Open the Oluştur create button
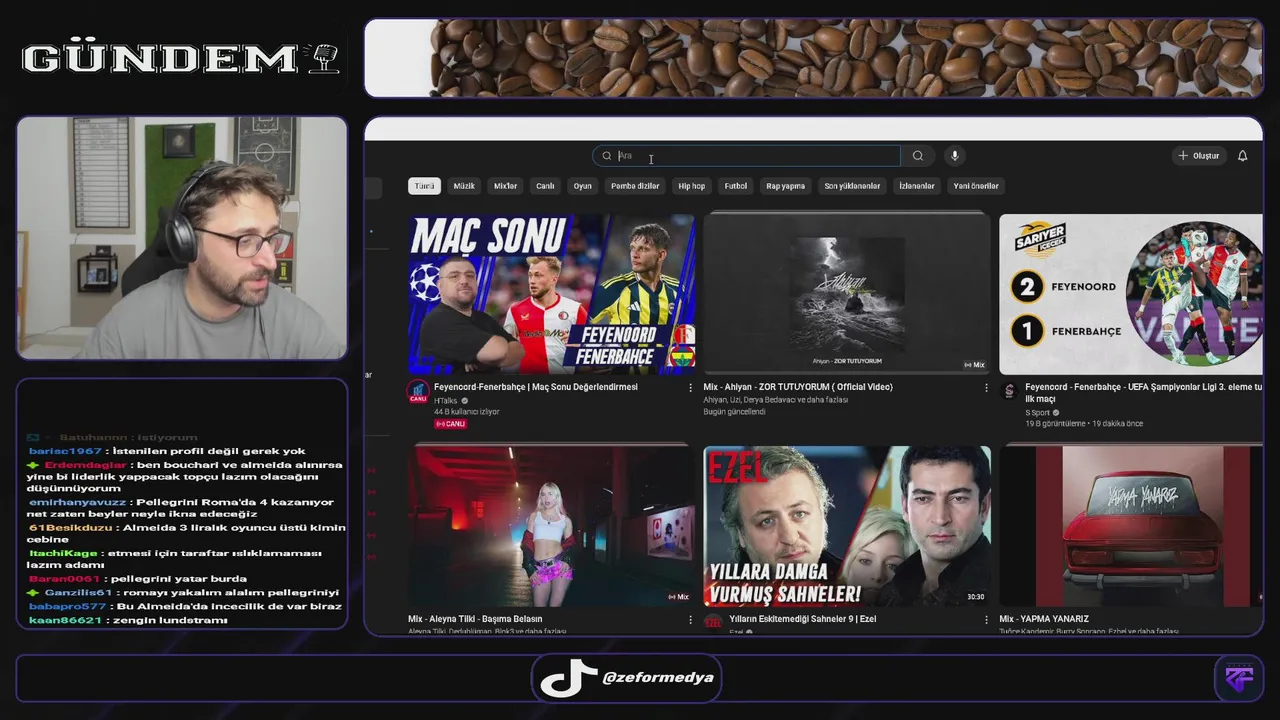 pos(1198,156)
